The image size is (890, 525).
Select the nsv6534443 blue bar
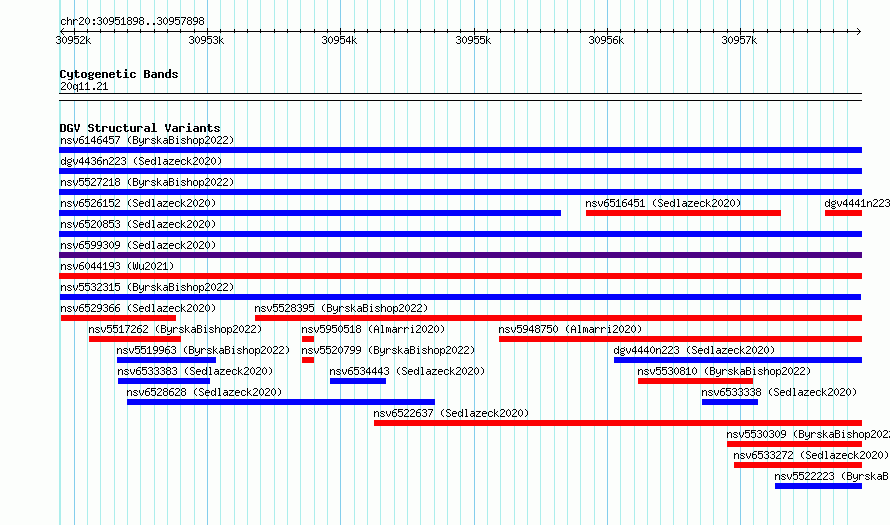[358, 381]
